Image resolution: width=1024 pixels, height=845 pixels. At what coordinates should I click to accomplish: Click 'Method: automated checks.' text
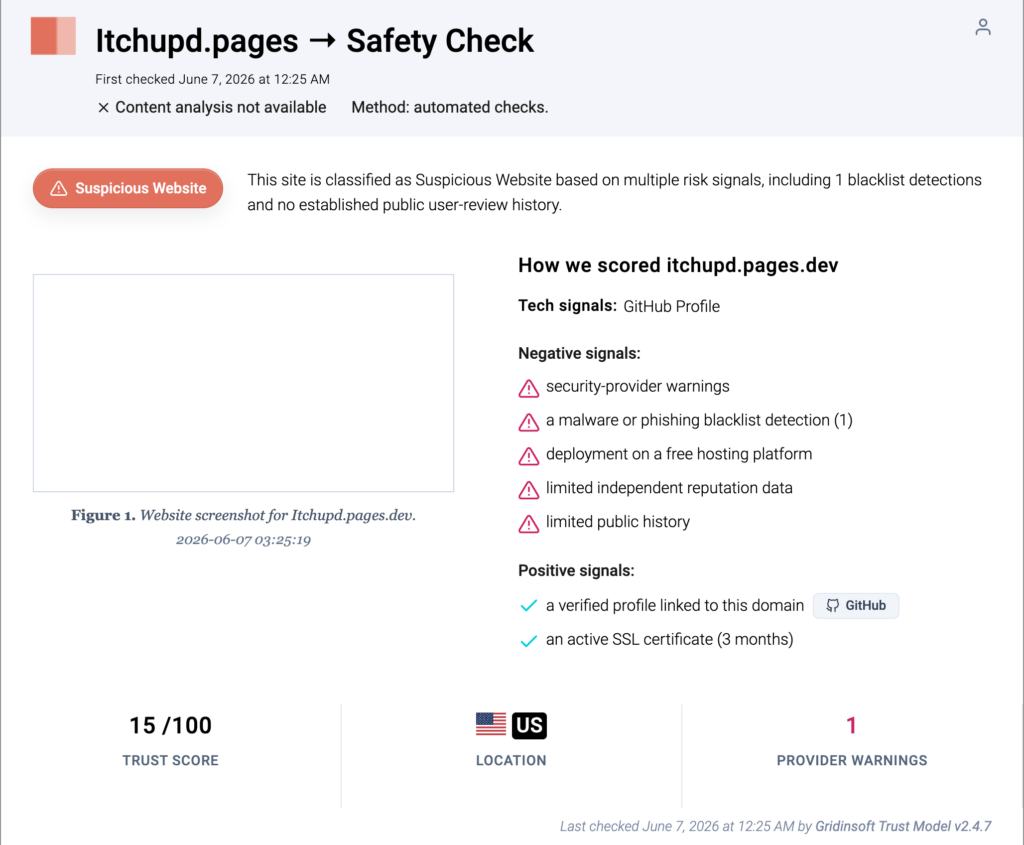(450, 107)
